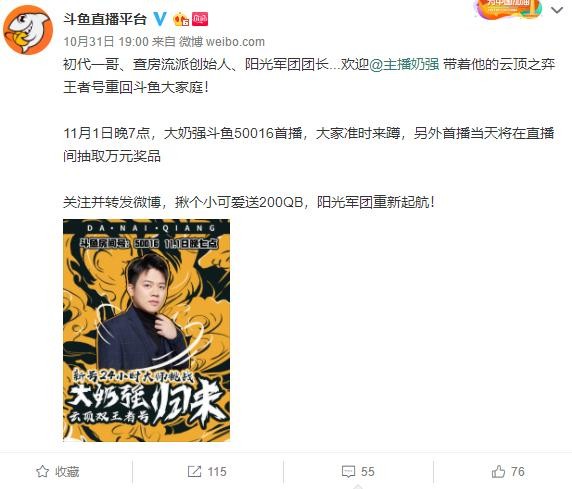The width and height of the screenshot is (572, 489).
Task: Click the red badge icon after username
Action: (200, 19)
